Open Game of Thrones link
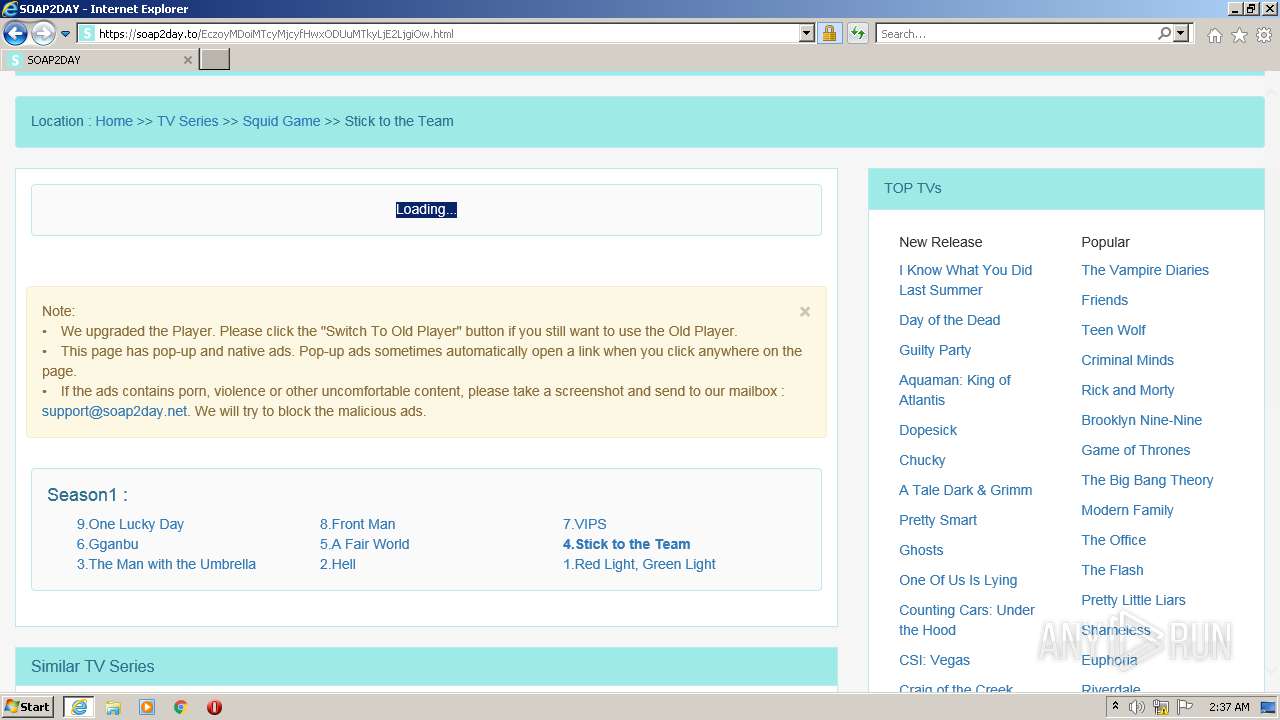This screenshot has height=720, width=1280. 1135,450
